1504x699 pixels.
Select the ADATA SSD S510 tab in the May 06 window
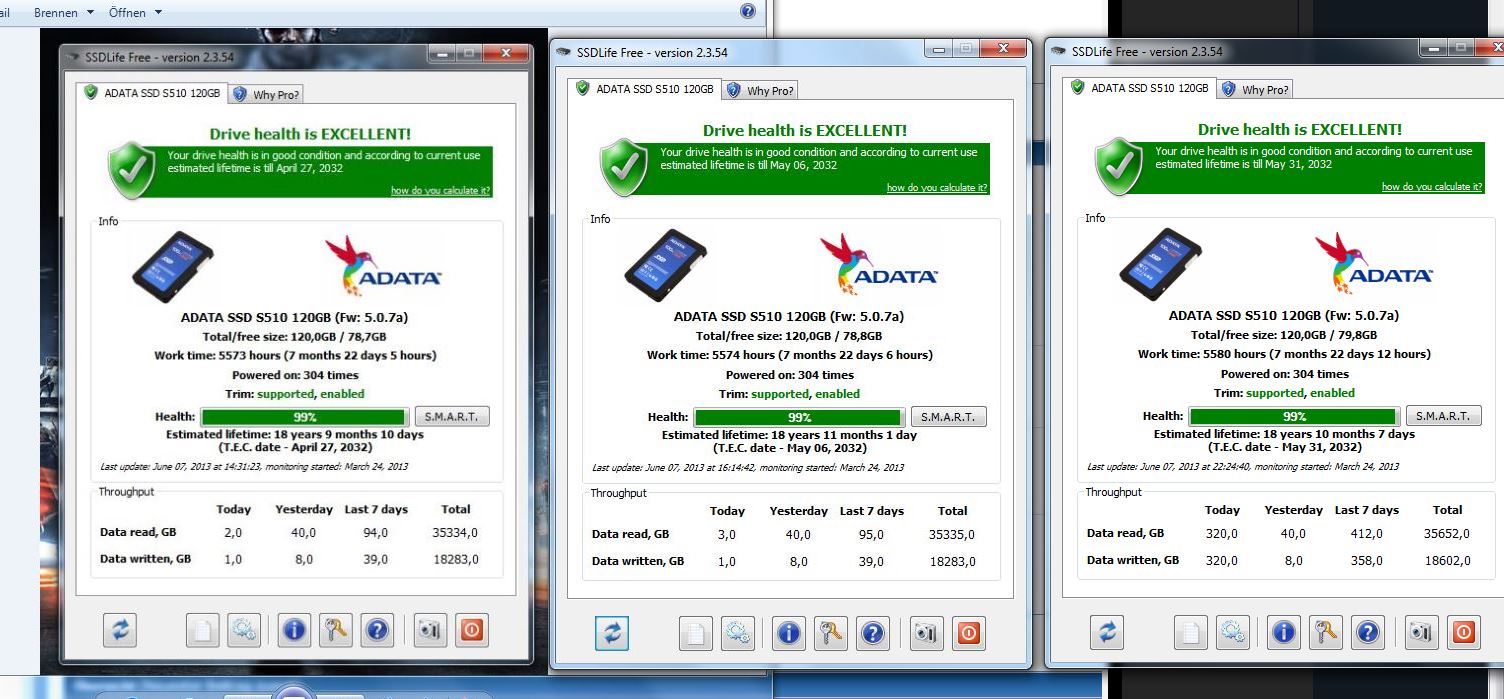[645, 89]
